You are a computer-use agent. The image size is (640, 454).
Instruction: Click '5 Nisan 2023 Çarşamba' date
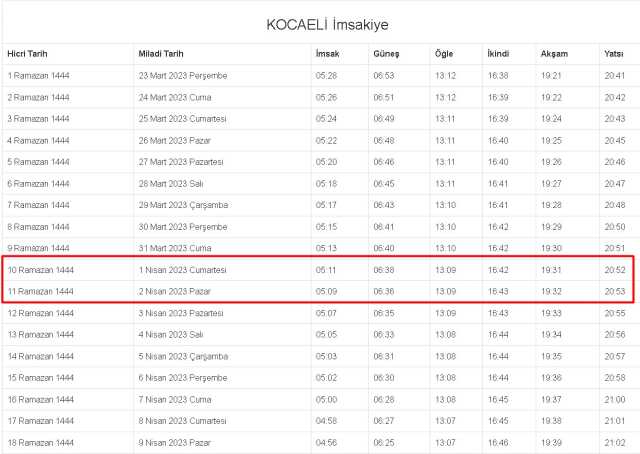[183, 356]
